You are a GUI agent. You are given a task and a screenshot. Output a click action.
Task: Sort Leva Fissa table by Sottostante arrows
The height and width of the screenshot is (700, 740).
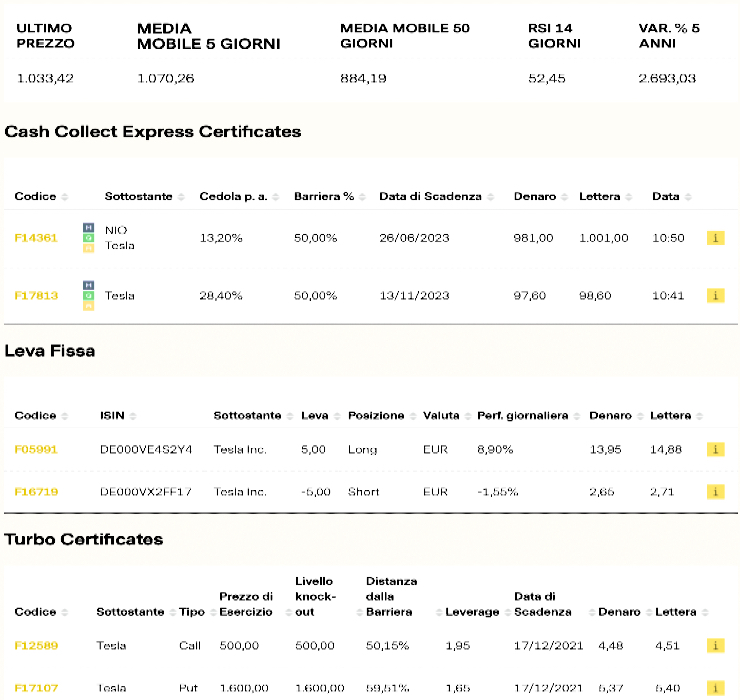(290, 416)
